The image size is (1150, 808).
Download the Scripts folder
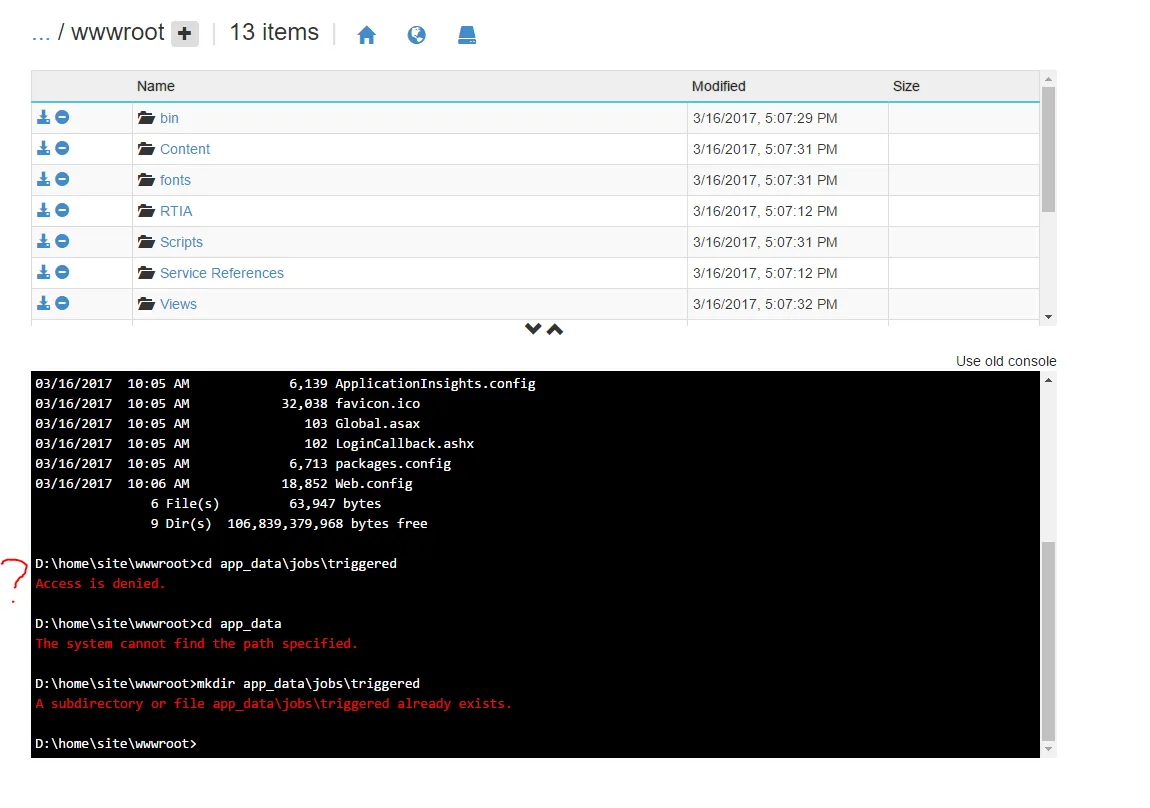pyautogui.click(x=43, y=241)
